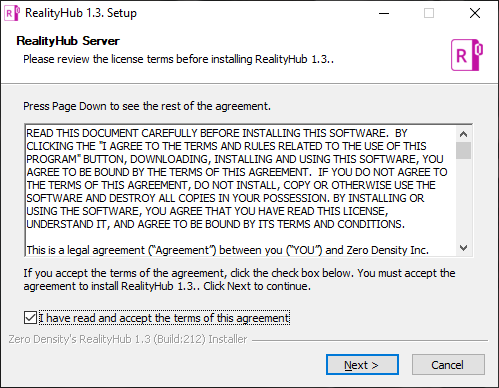Uncheck the accept terms checkbox
The width and height of the screenshot is (499, 388).
(30, 317)
